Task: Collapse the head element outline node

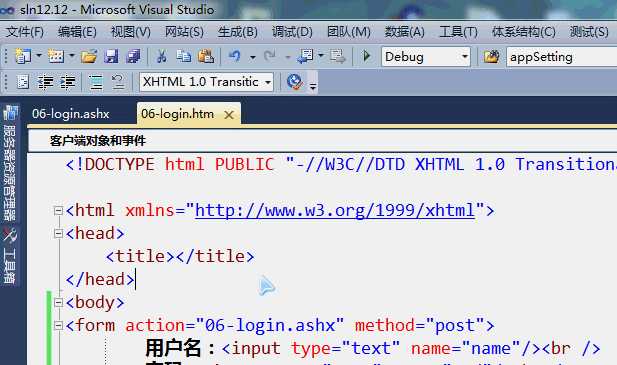Action: (58, 234)
